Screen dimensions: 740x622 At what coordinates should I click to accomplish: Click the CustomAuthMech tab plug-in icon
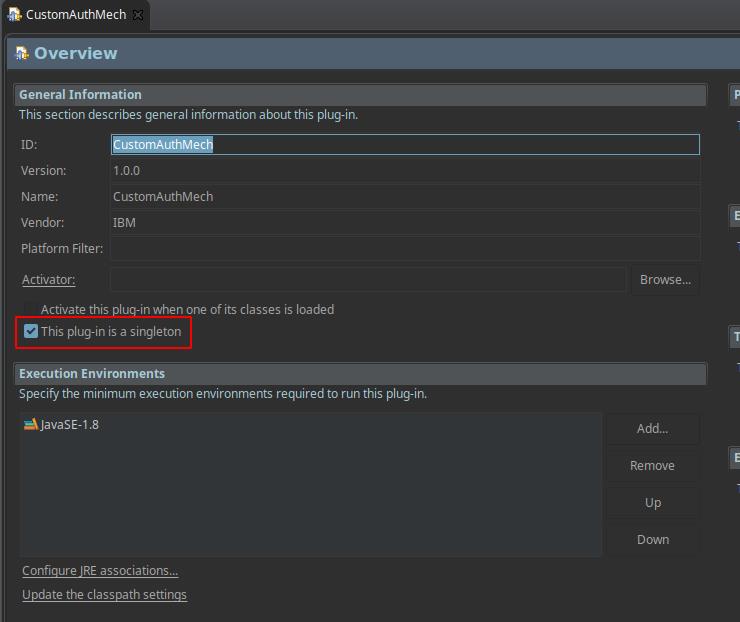coord(15,14)
